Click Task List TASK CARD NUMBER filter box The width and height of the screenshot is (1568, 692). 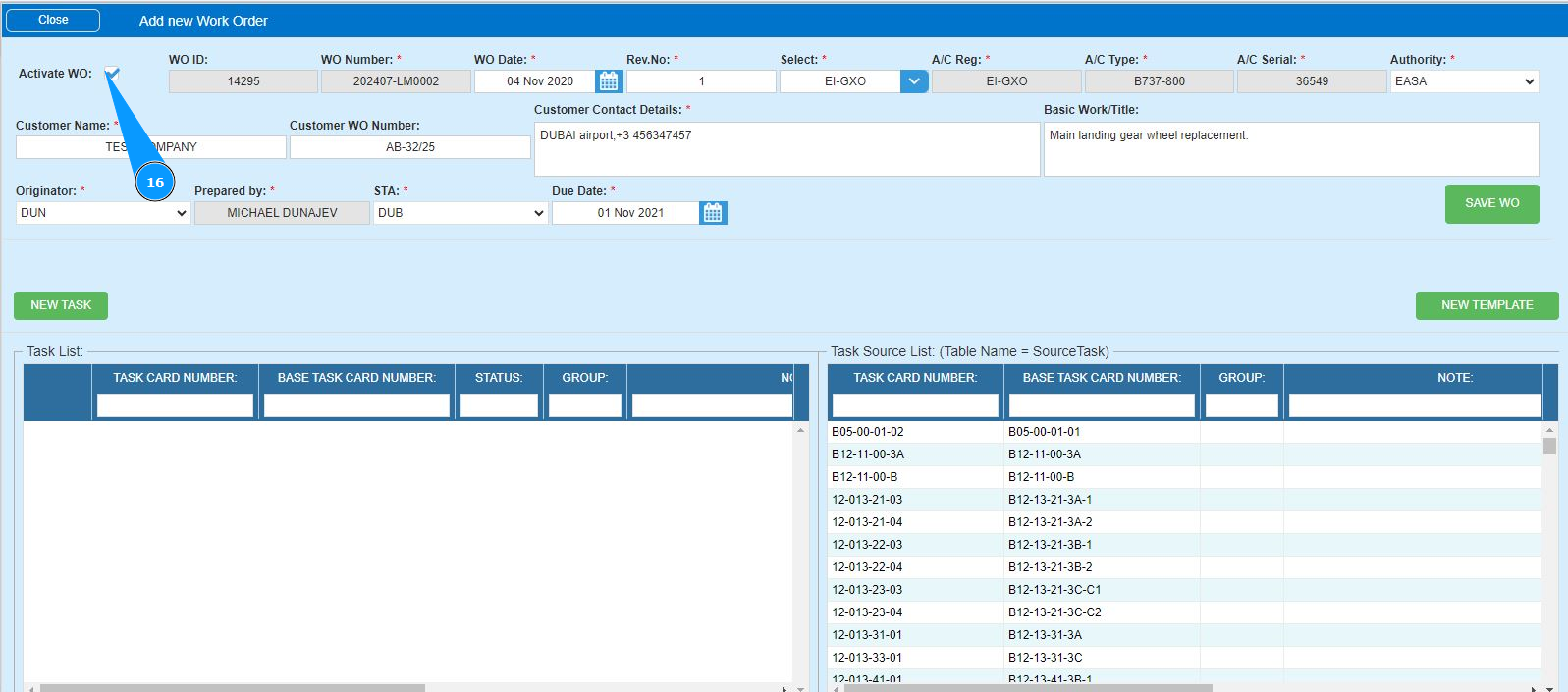175,405
